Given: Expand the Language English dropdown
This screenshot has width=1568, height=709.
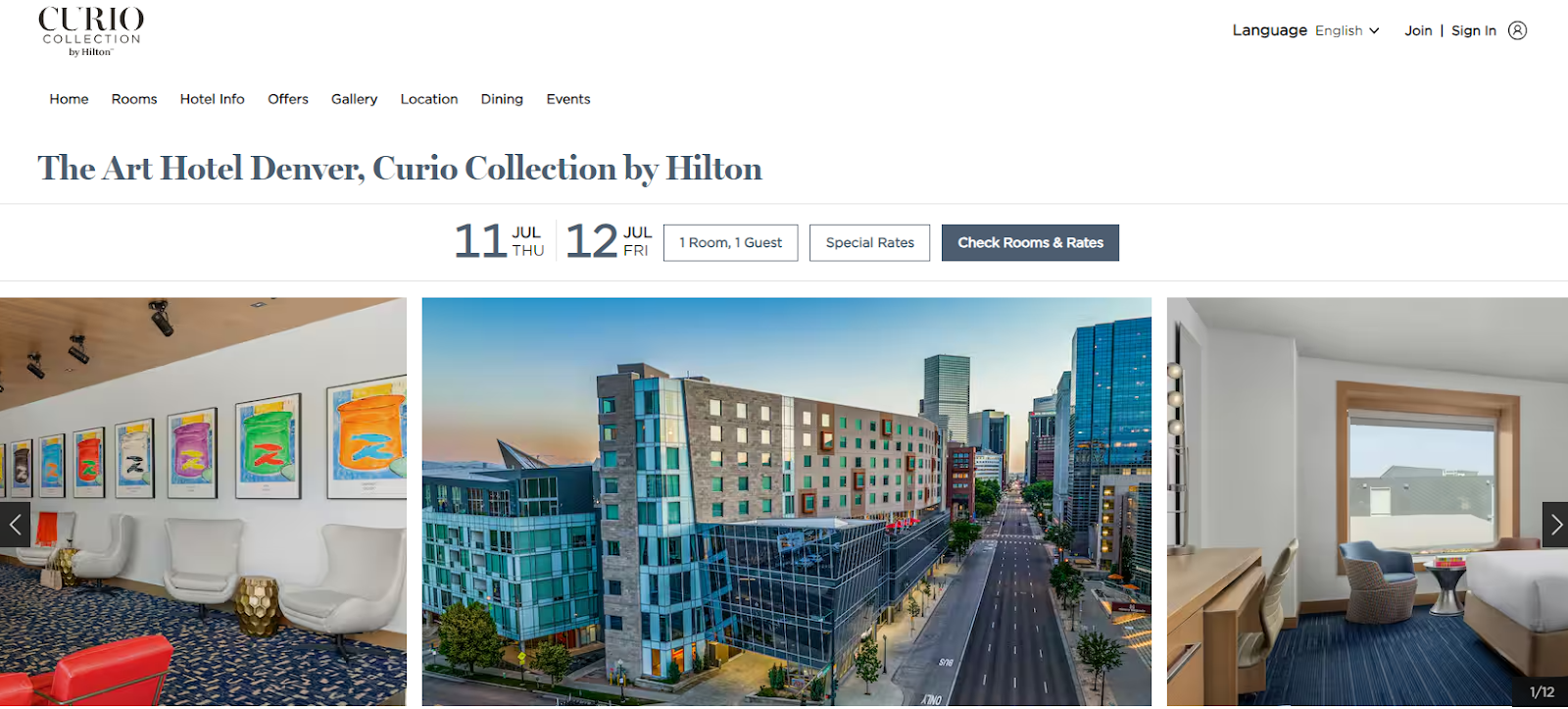Looking at the screenshot, I should (x=1306, y=30).
